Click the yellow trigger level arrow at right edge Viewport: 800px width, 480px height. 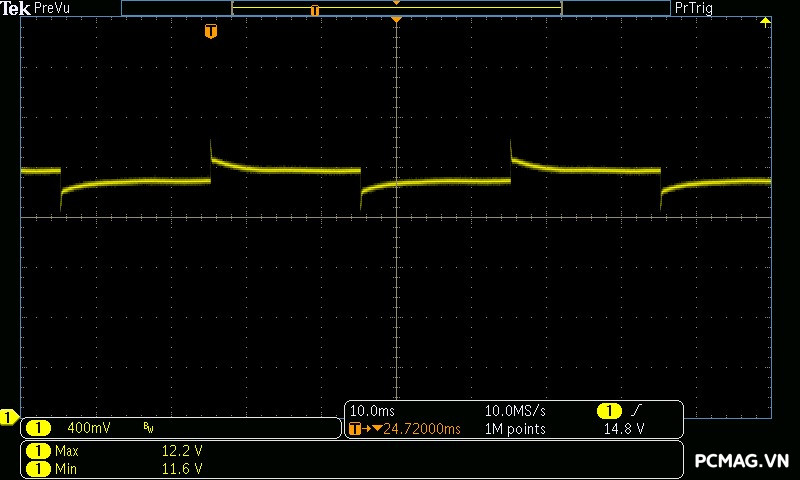pos(766,22)
